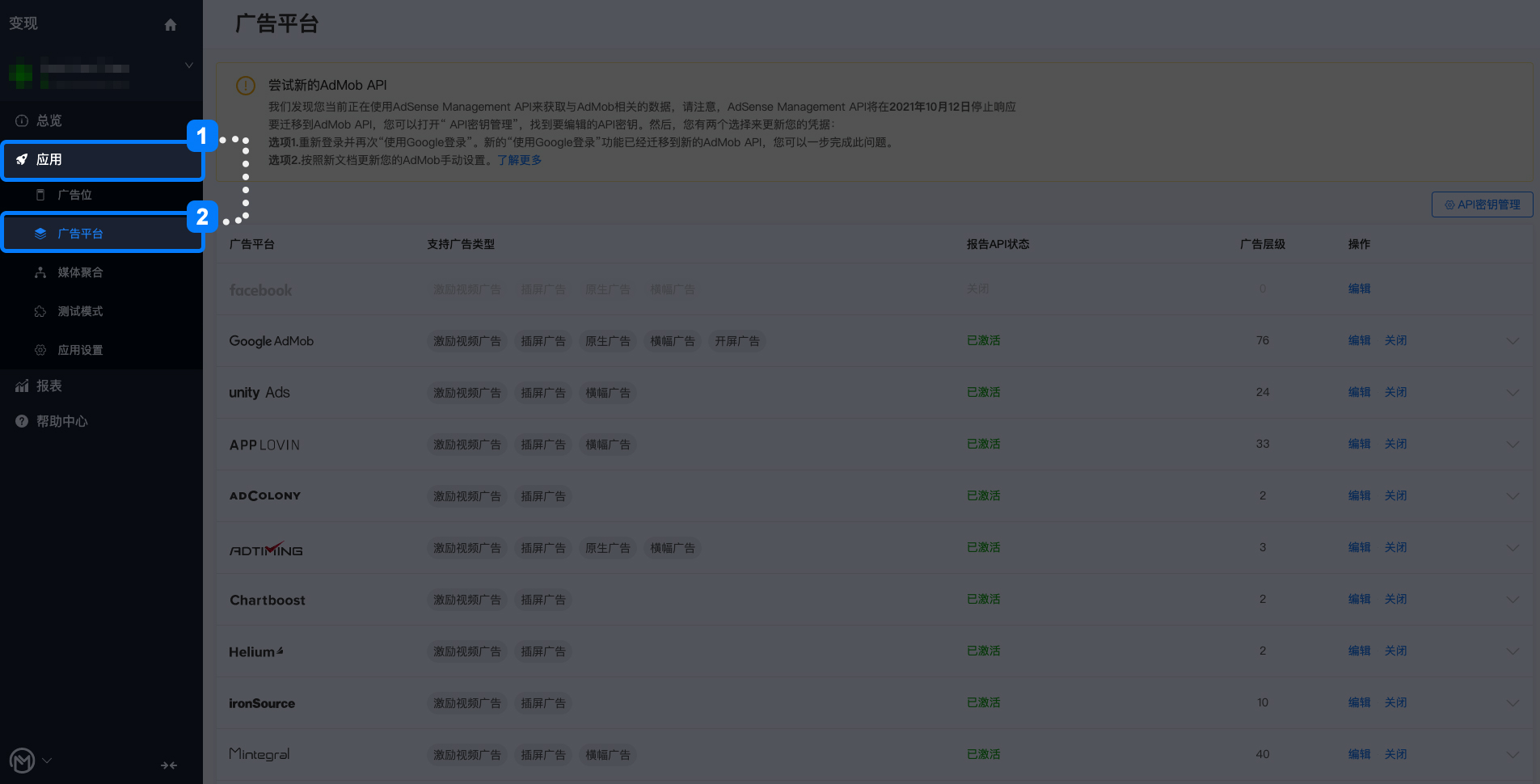Open the dropdown beside the bottom logo
Image resolution: width=1540 pixels, height=784 pixels.
47,761
